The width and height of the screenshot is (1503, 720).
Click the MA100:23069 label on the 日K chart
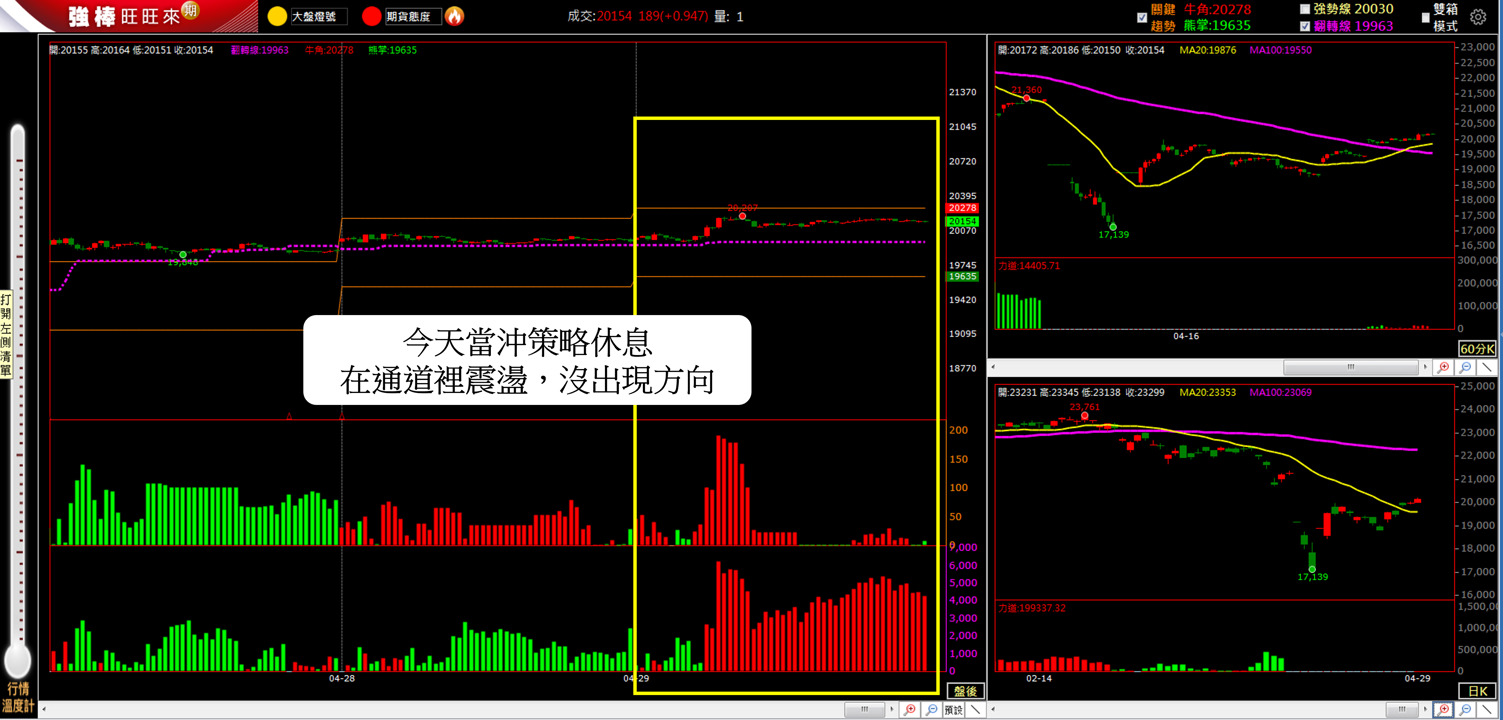click(x=1282, y=392)
